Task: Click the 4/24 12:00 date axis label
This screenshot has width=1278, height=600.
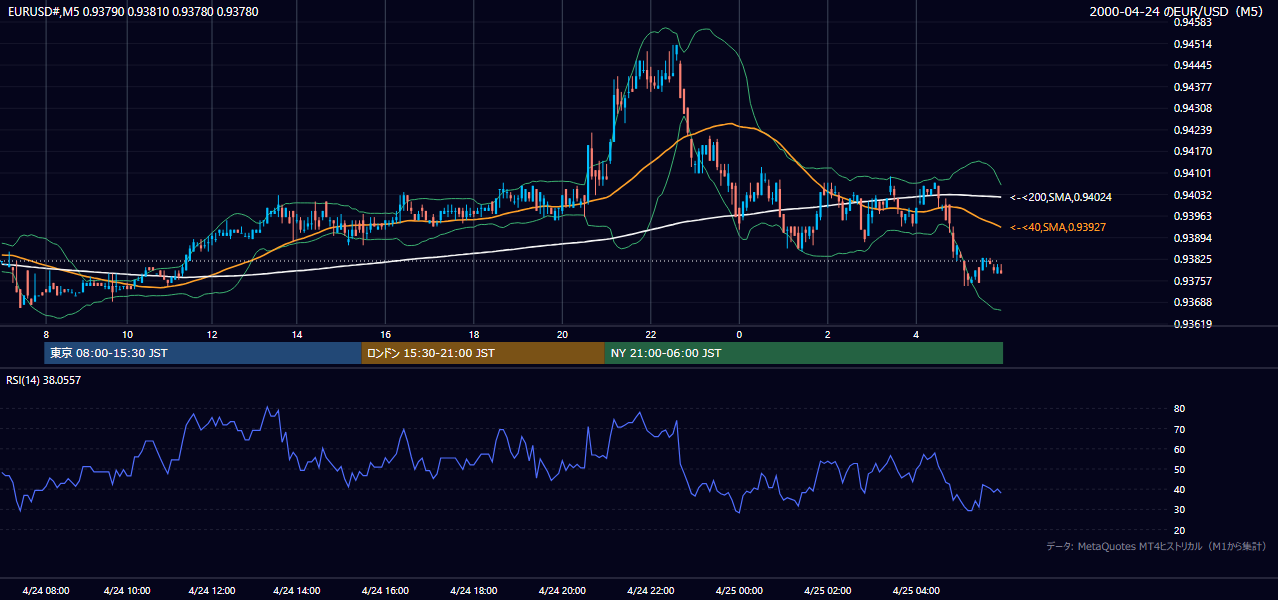Action: 212,591
